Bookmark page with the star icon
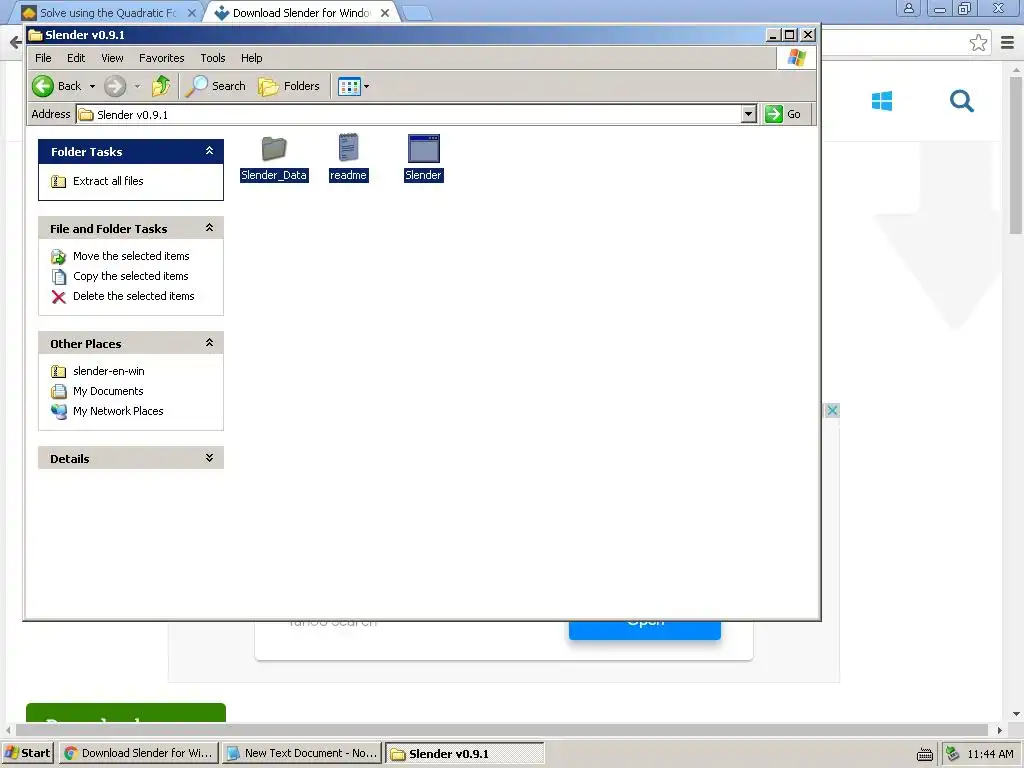The width and height of the screenshot is (1024, 768). click(978, 43)
